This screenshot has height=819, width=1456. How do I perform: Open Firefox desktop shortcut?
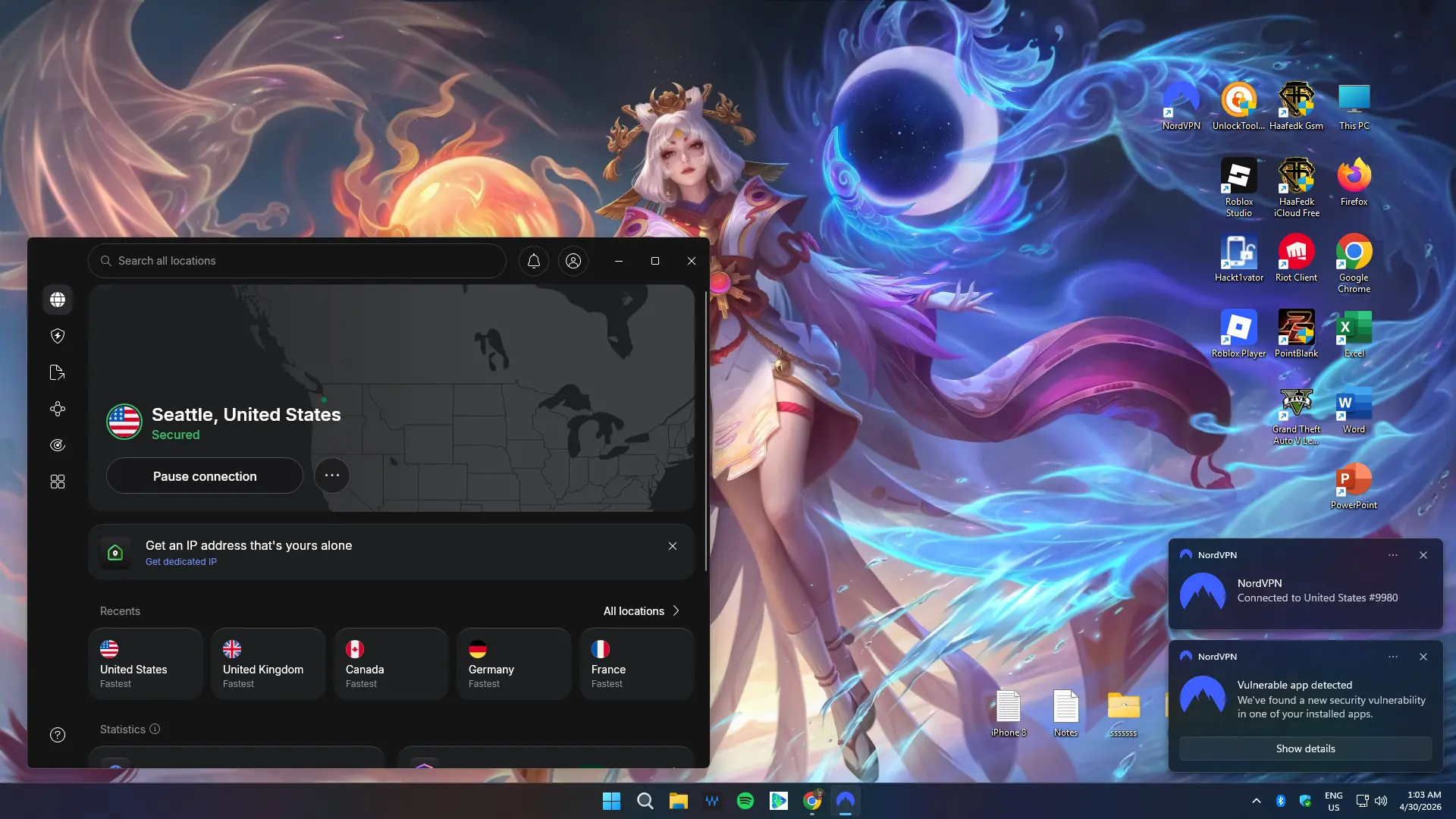coord(1354,182)
